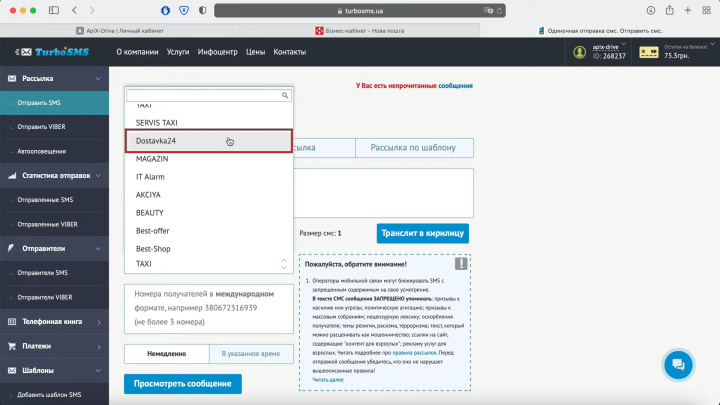This screenshot has width=720, height=405.
Task: Switch to ApiX-Drive browser tab
Action: (120, 31)
